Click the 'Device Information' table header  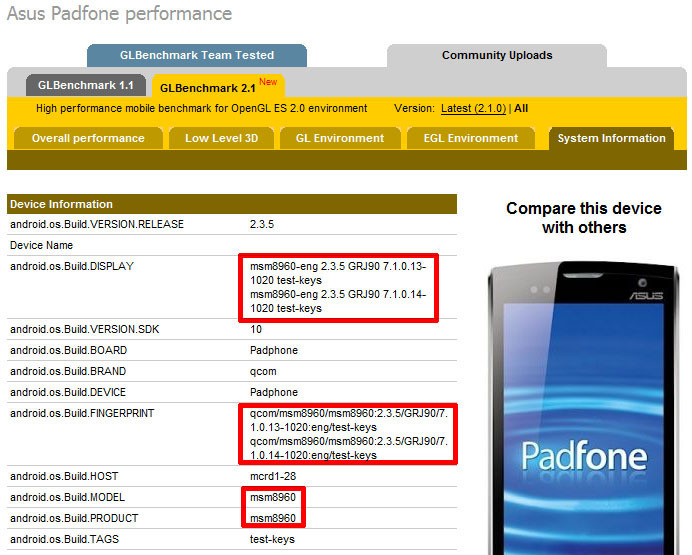point(232,204)
